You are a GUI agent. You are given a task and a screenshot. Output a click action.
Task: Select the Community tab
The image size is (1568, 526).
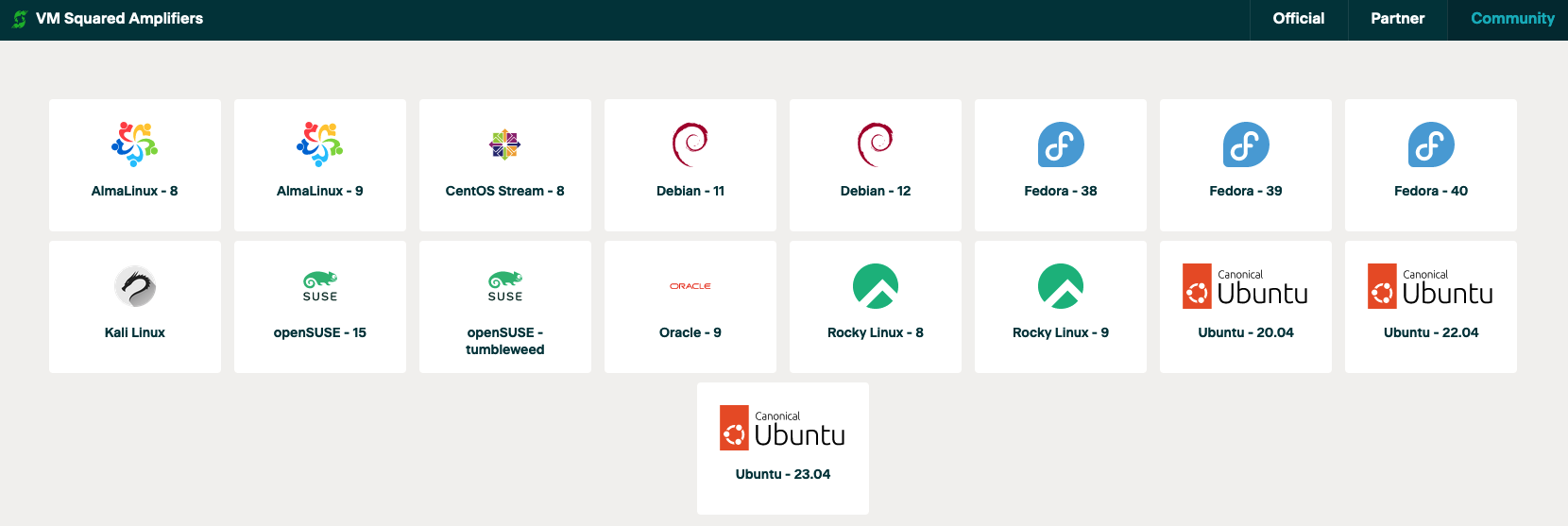coord(1511,19)
